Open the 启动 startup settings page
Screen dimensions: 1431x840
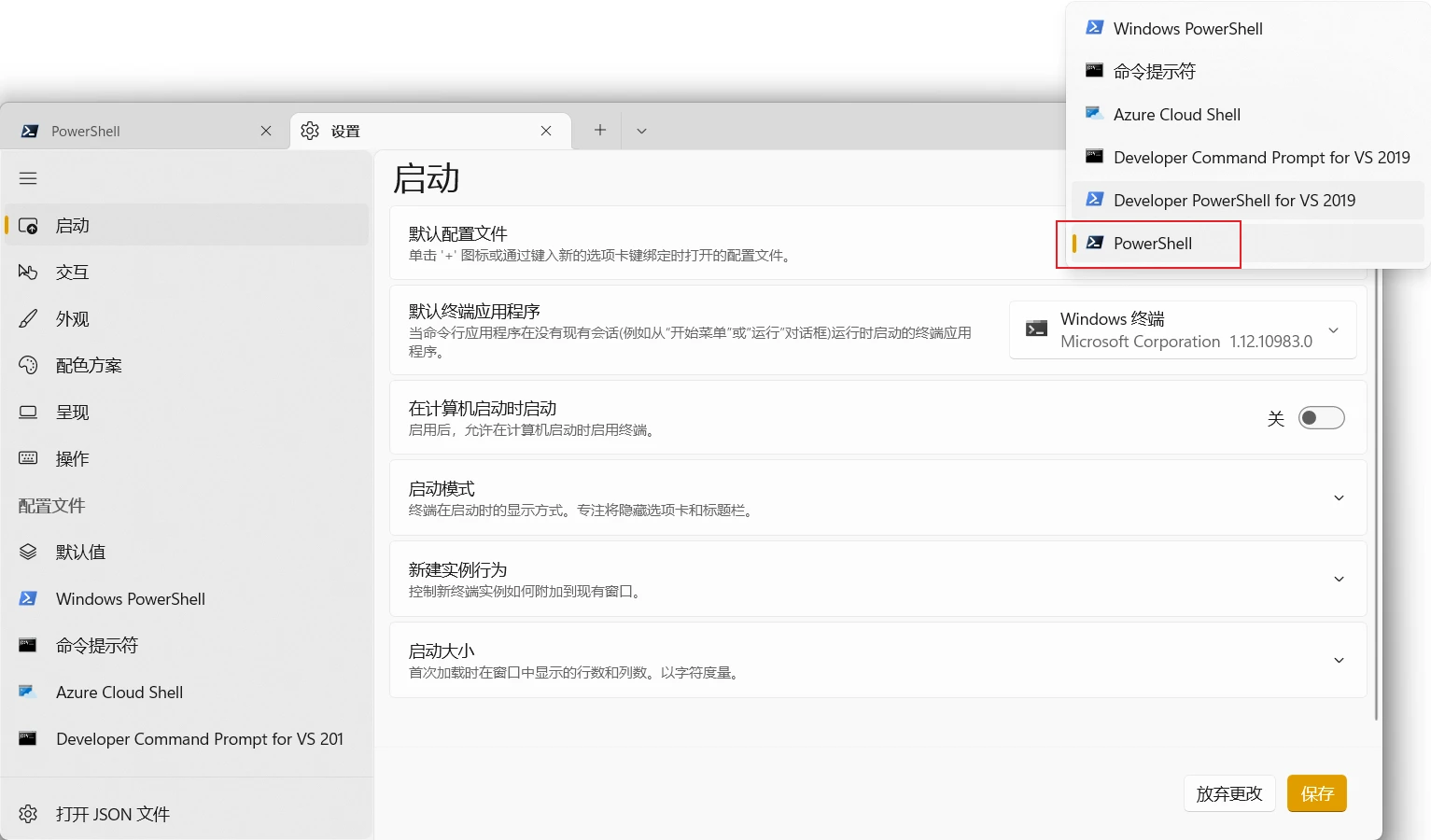point(187,225)
